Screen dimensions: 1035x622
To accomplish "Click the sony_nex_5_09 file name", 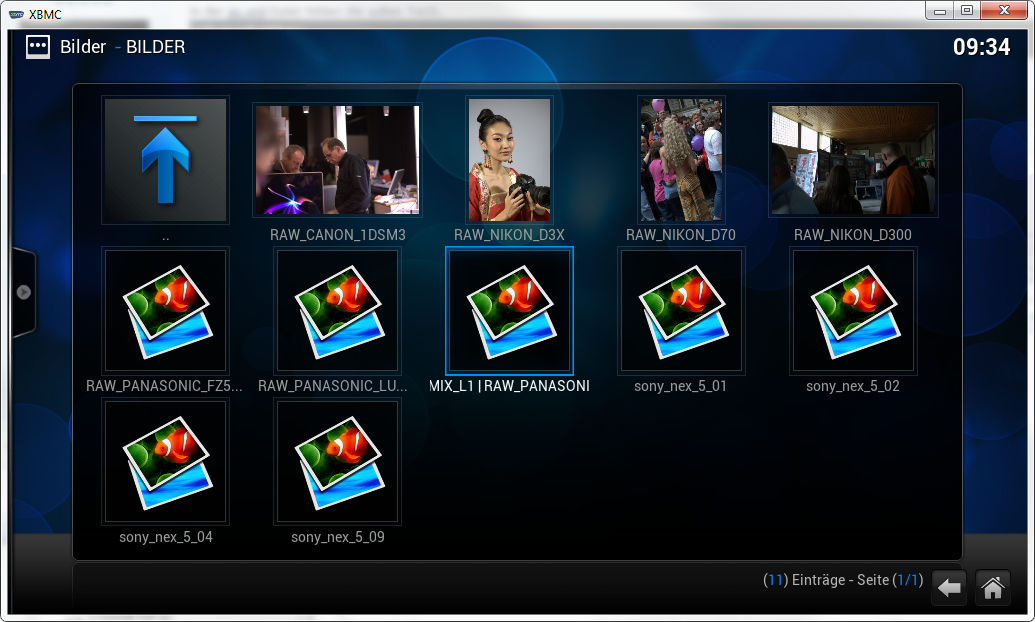I will 337,537.
